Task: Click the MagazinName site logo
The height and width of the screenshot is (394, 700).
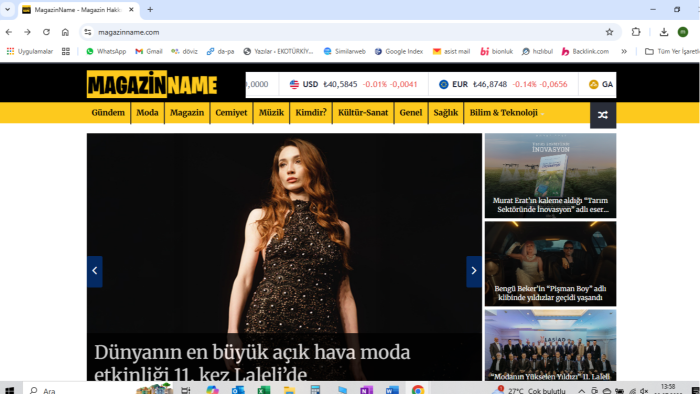Action: pos(152,84)
